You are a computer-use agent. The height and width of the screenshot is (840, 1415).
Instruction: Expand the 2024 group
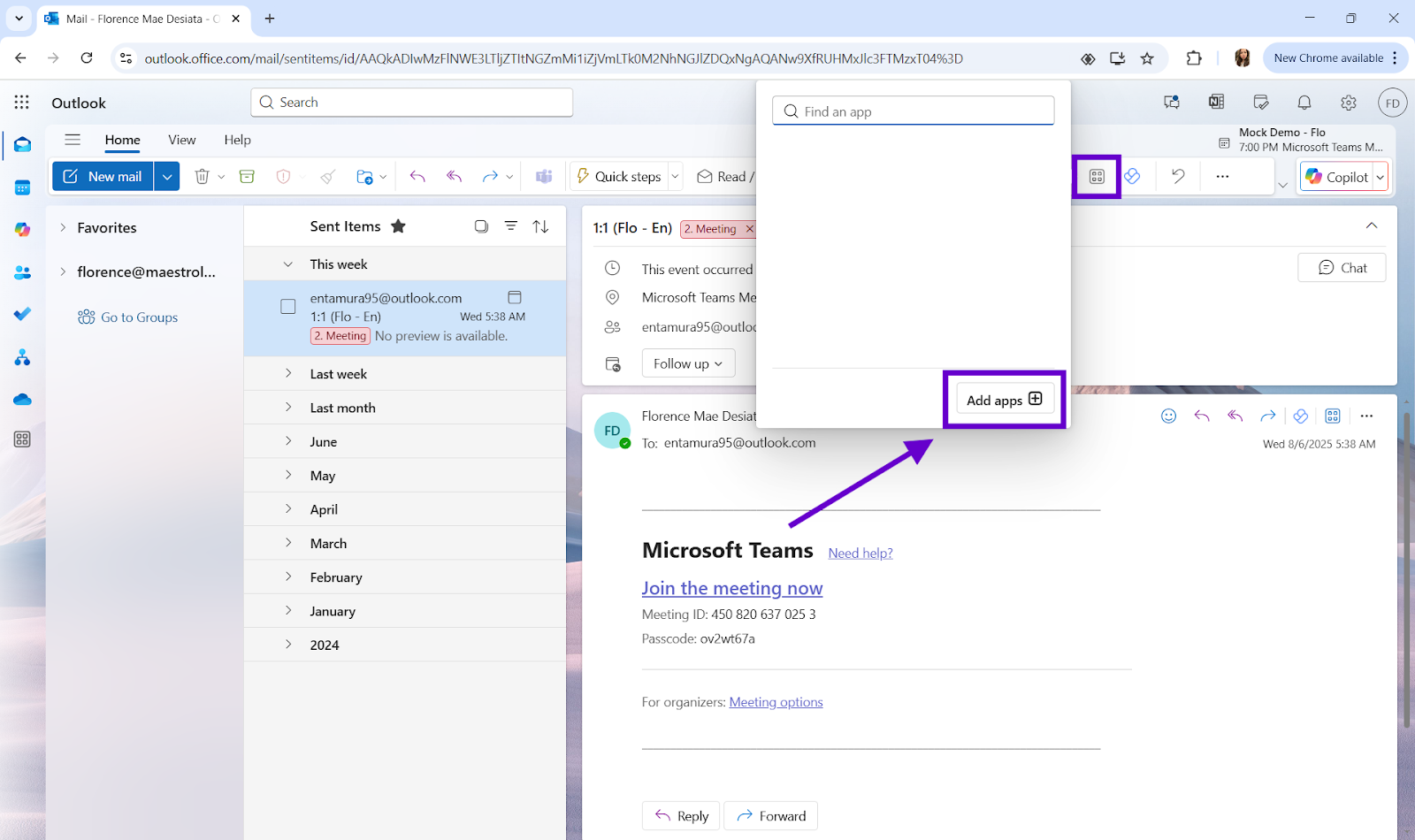coord(288,645)
